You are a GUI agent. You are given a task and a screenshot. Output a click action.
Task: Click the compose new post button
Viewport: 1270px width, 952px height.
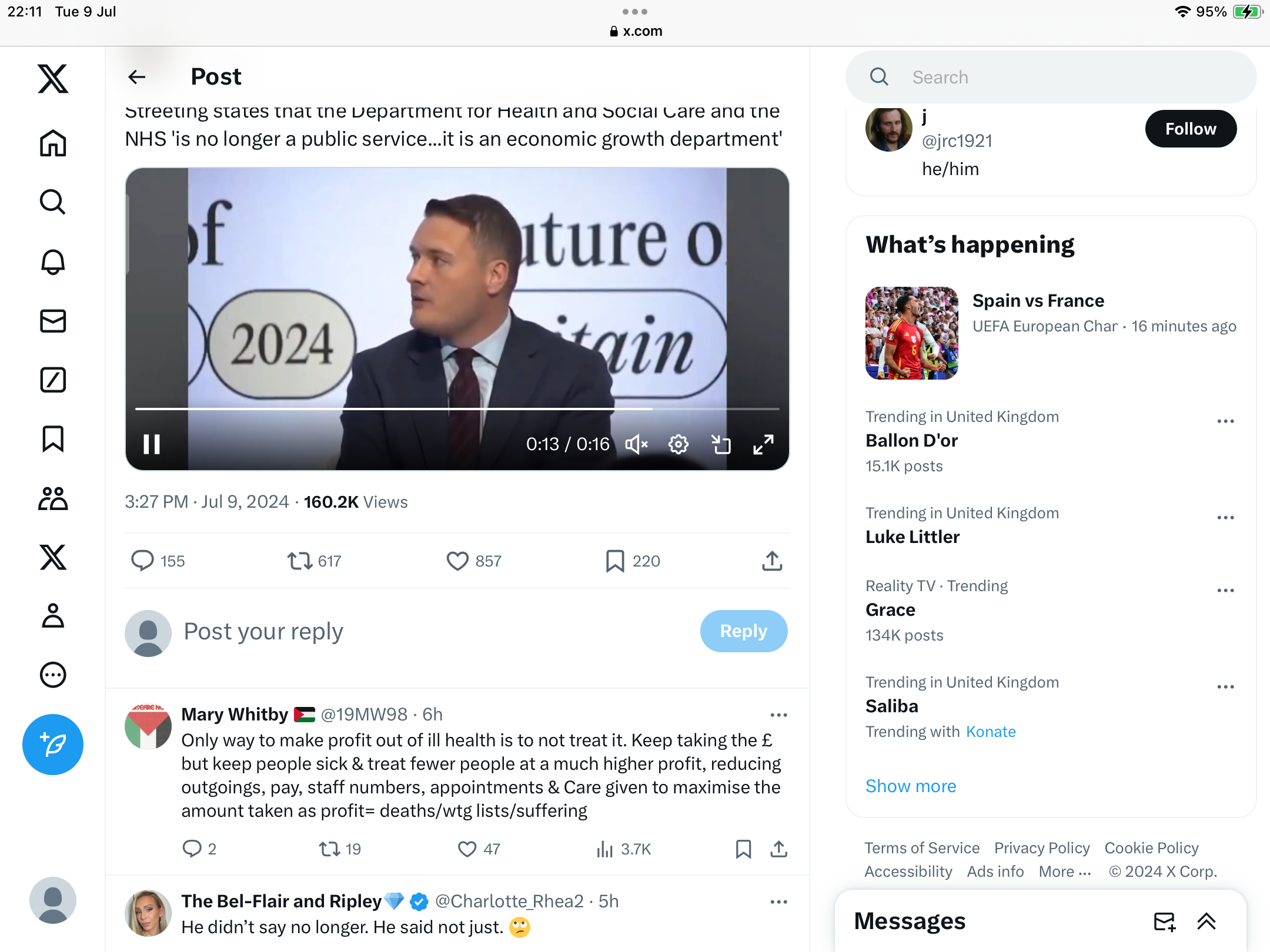53,745
